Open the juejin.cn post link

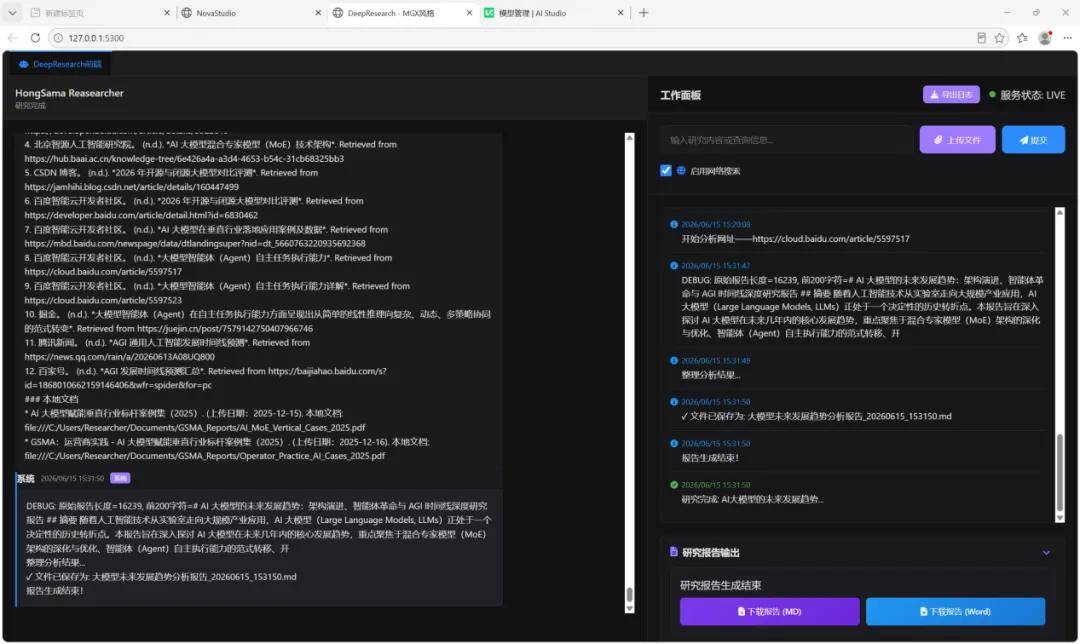tap(225, 329)
